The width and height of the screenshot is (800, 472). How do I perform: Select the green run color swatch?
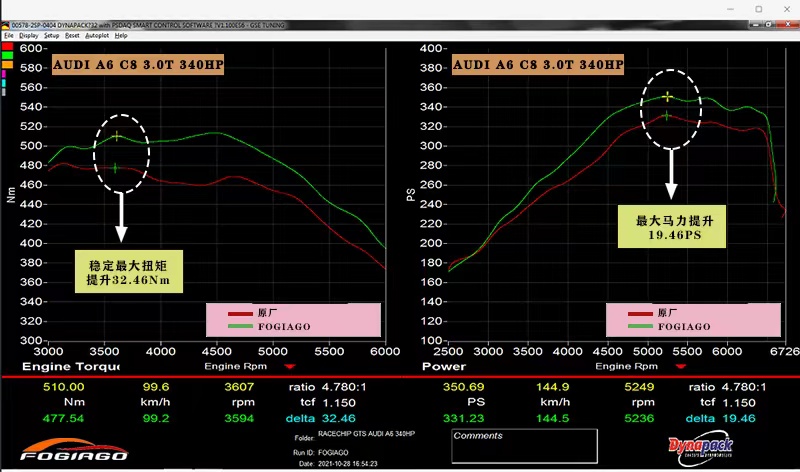pyautogui.click(x=7, y=56)
